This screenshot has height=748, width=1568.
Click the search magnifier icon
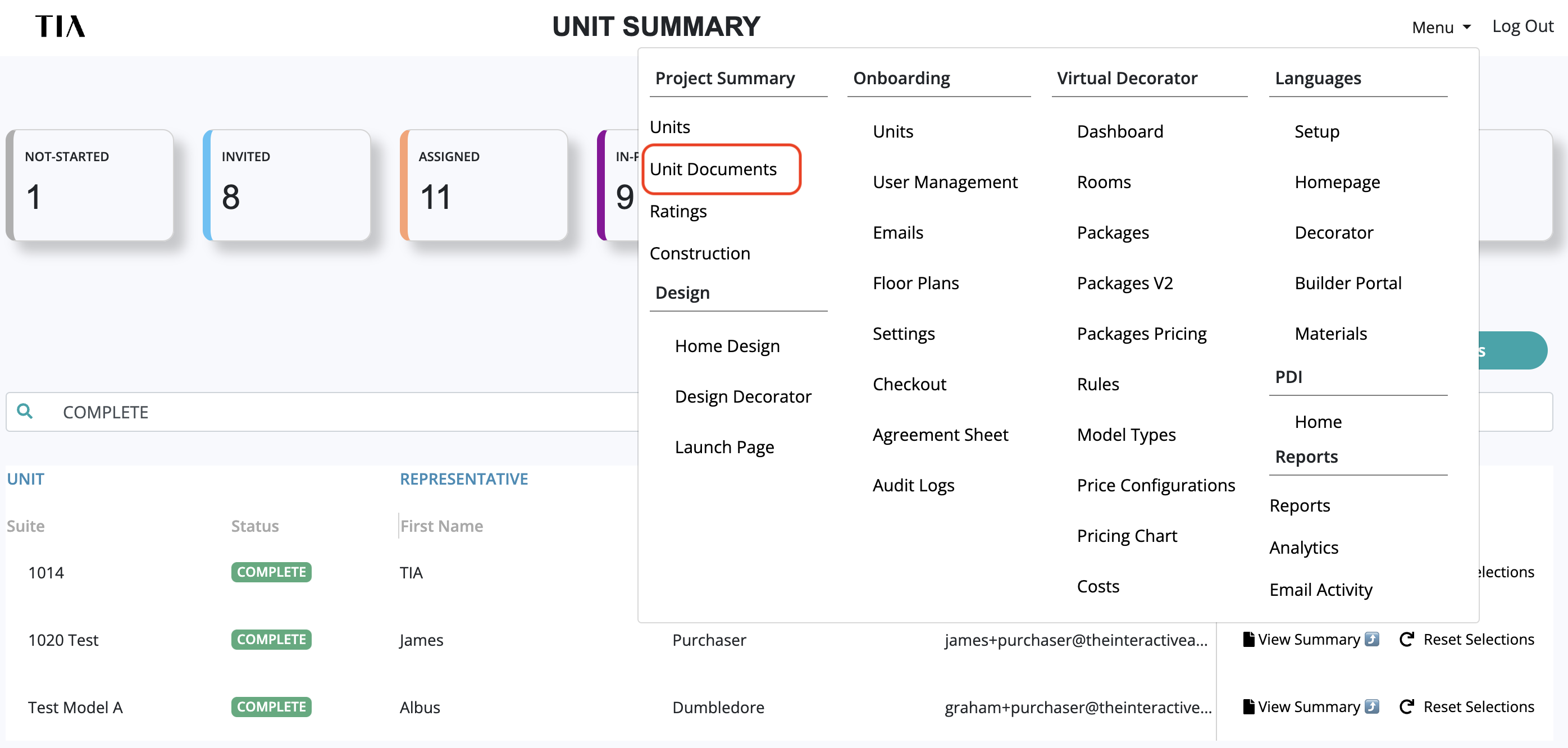25,412
